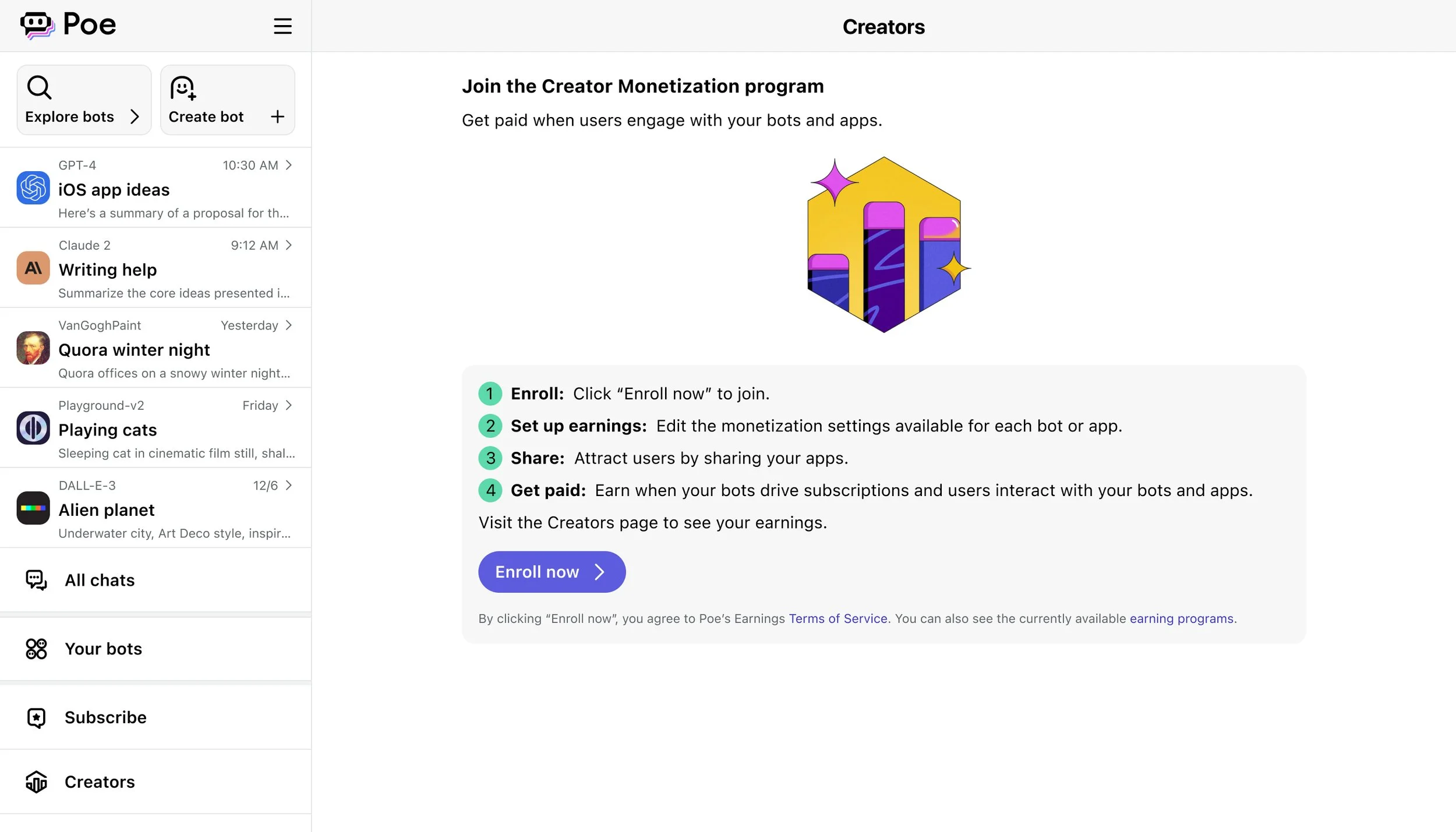Expand the Writing help chat chevron

(288, 245)
